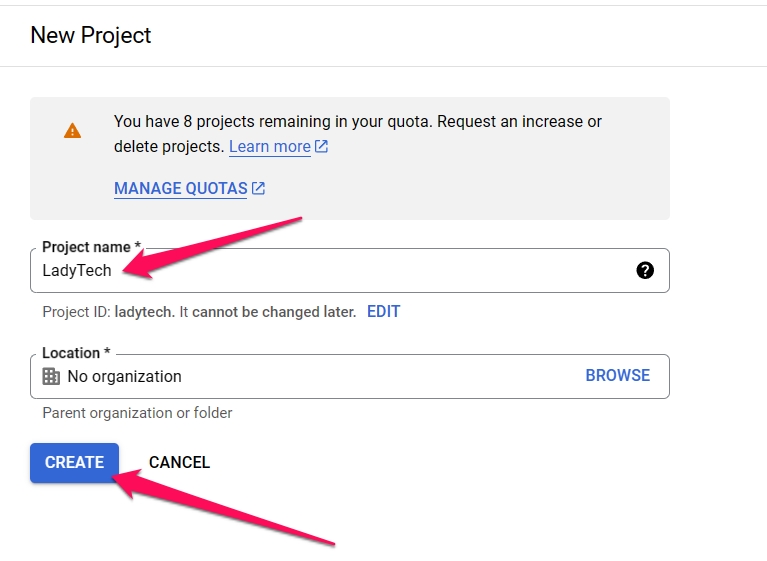
Task: Click the Location field label
Action: click(76, 353)
